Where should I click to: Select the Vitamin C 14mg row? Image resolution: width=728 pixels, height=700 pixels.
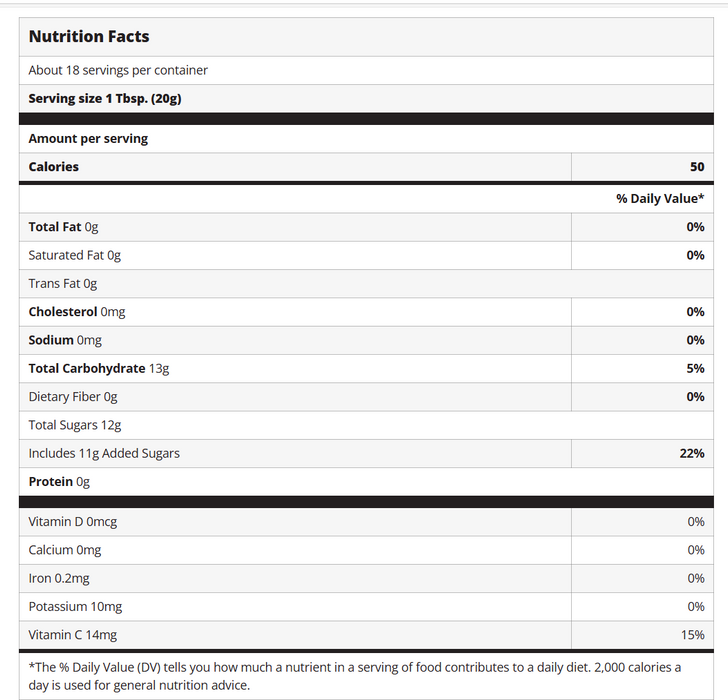click(x=73, y=635)
